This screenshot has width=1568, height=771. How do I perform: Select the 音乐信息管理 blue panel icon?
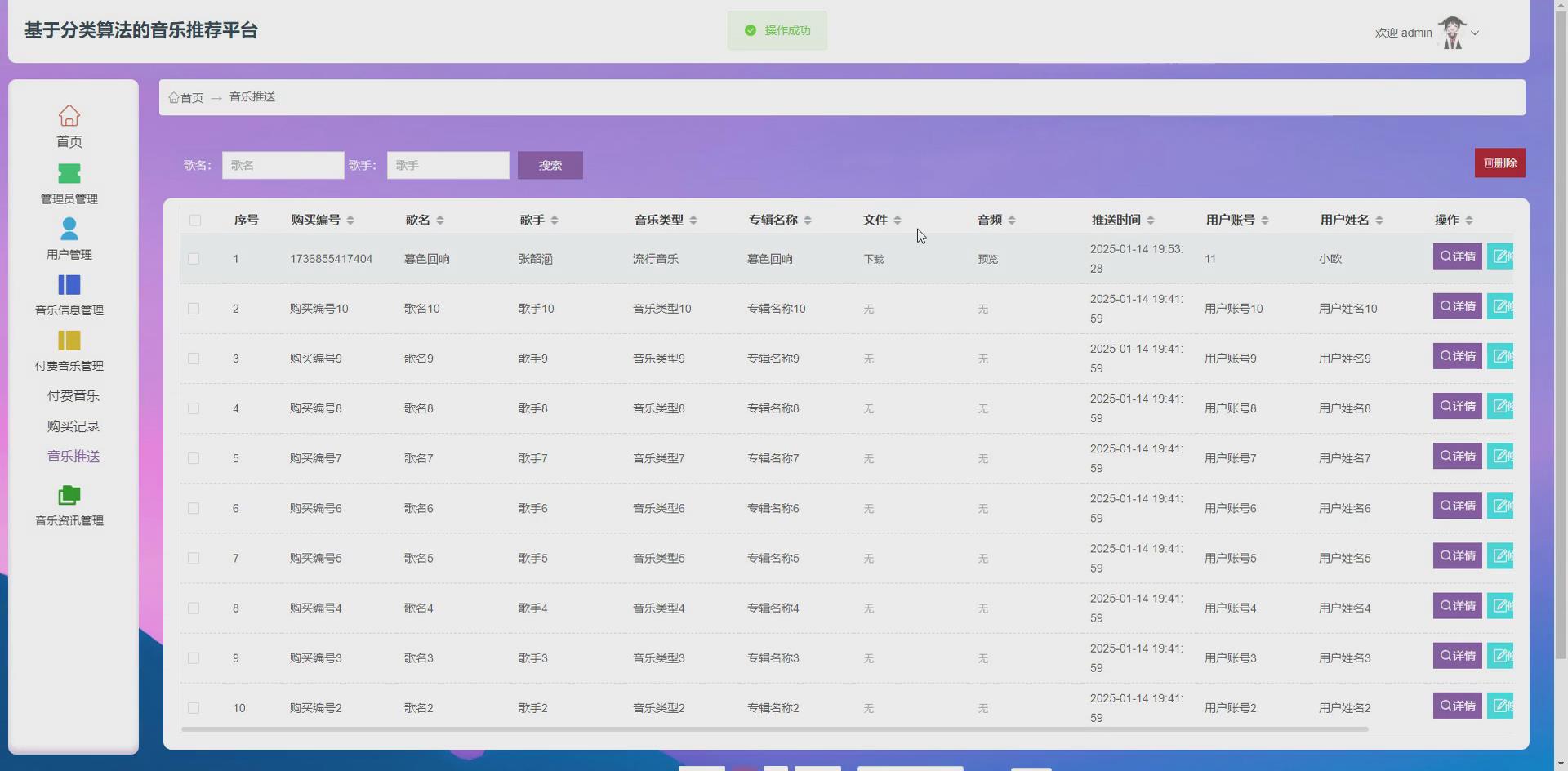coord(69,285)
